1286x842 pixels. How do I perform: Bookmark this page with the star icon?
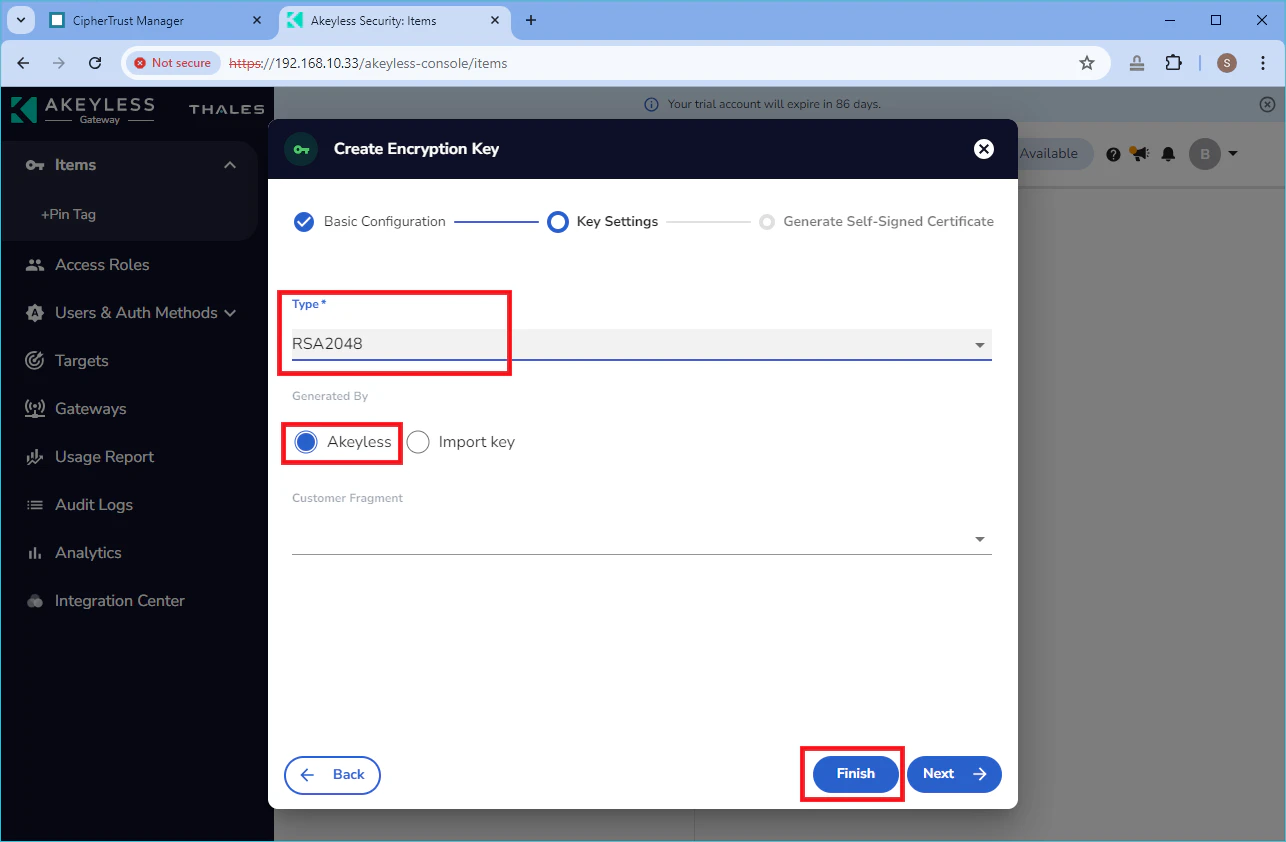pos(1087,63)
